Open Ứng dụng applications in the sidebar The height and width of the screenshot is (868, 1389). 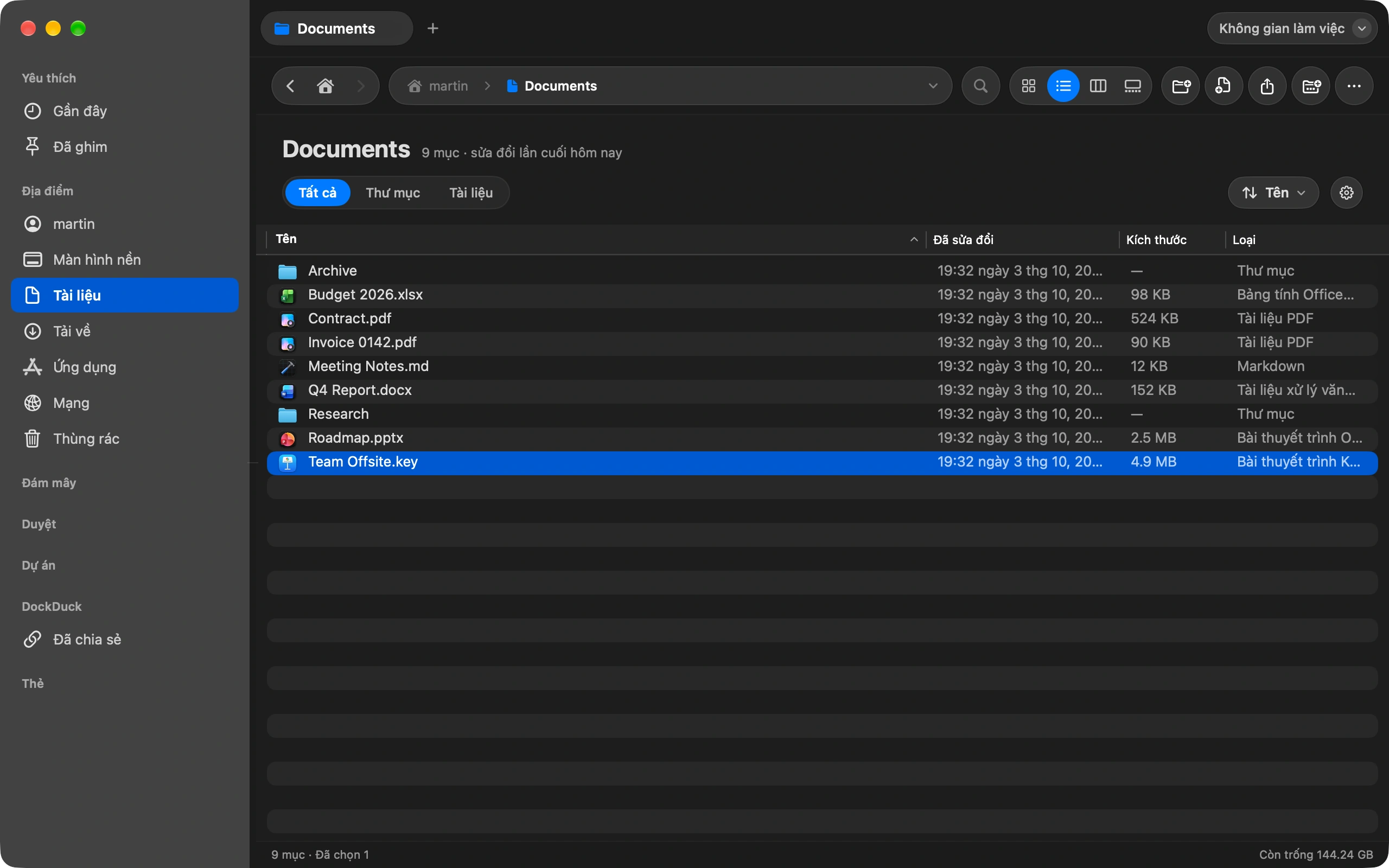(x=125, y=367)
